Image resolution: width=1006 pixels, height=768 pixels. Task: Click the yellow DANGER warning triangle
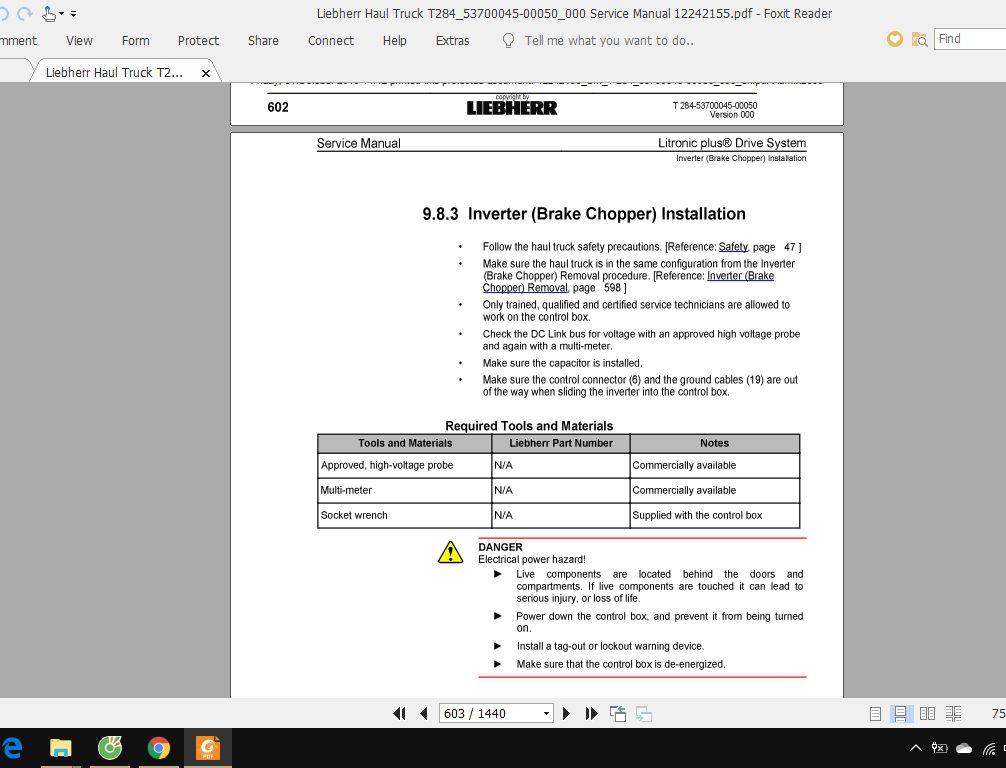pyautogui.click(x=450, y=552)
